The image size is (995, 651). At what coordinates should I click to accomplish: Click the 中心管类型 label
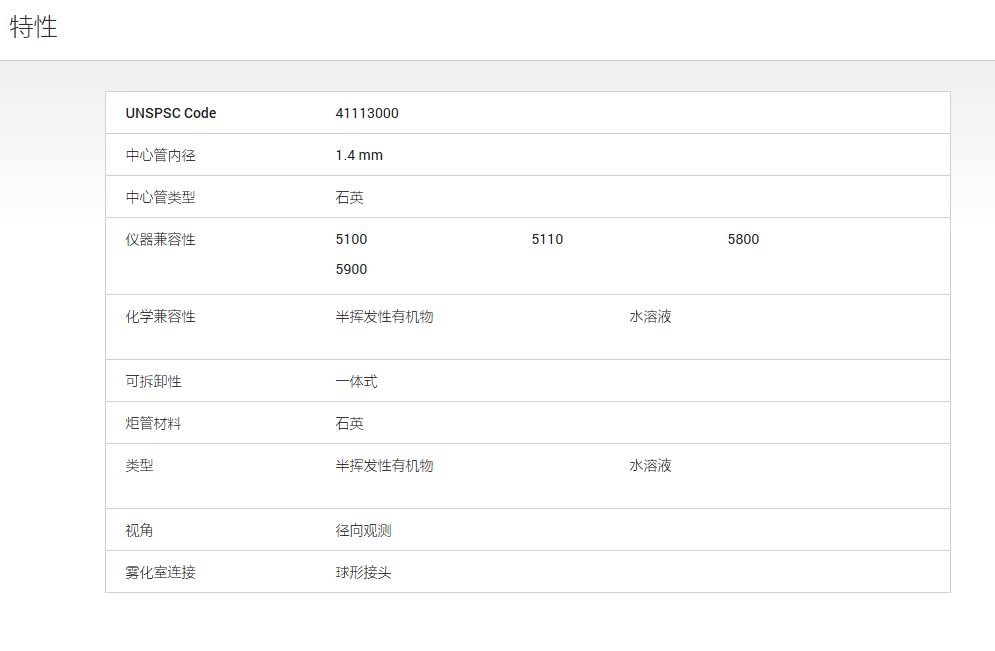[x=161, y=197]
